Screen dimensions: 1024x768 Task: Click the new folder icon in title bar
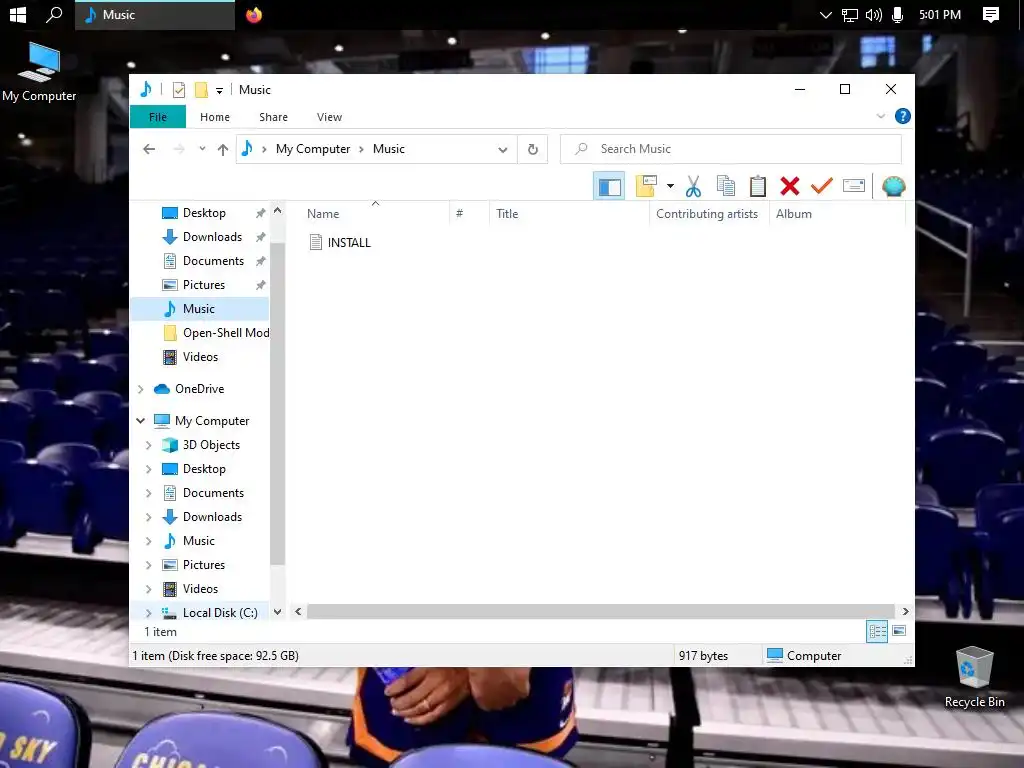click(201, 90)
